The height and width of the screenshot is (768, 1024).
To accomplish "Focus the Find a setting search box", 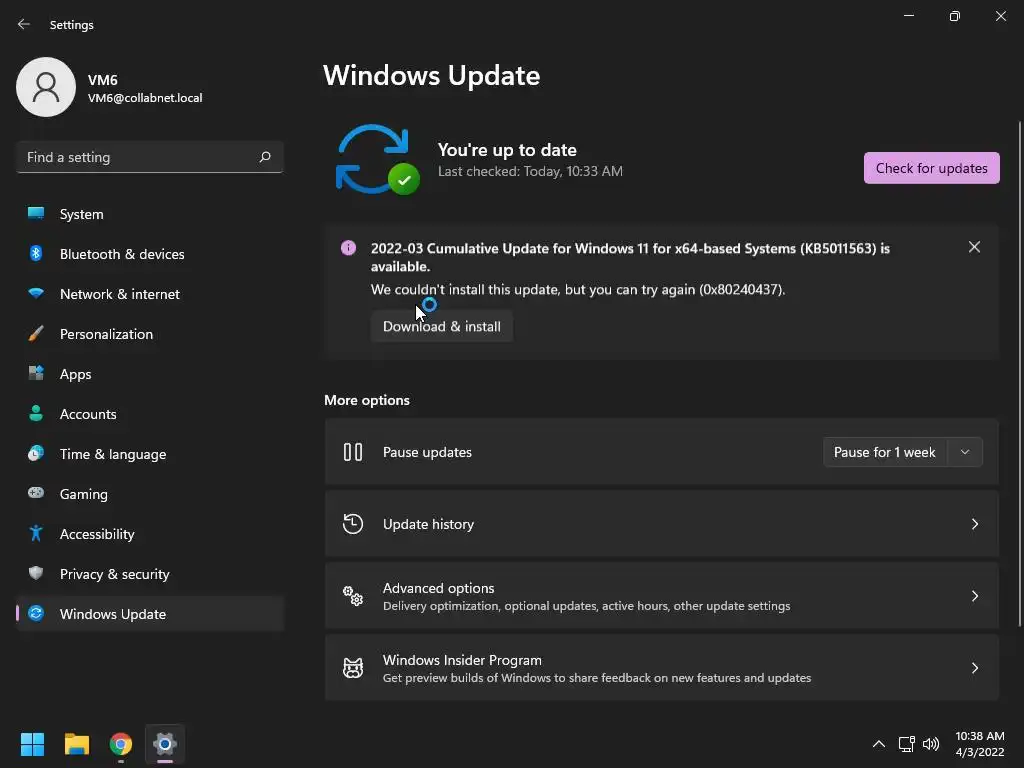I will click(x=138, y=157).
